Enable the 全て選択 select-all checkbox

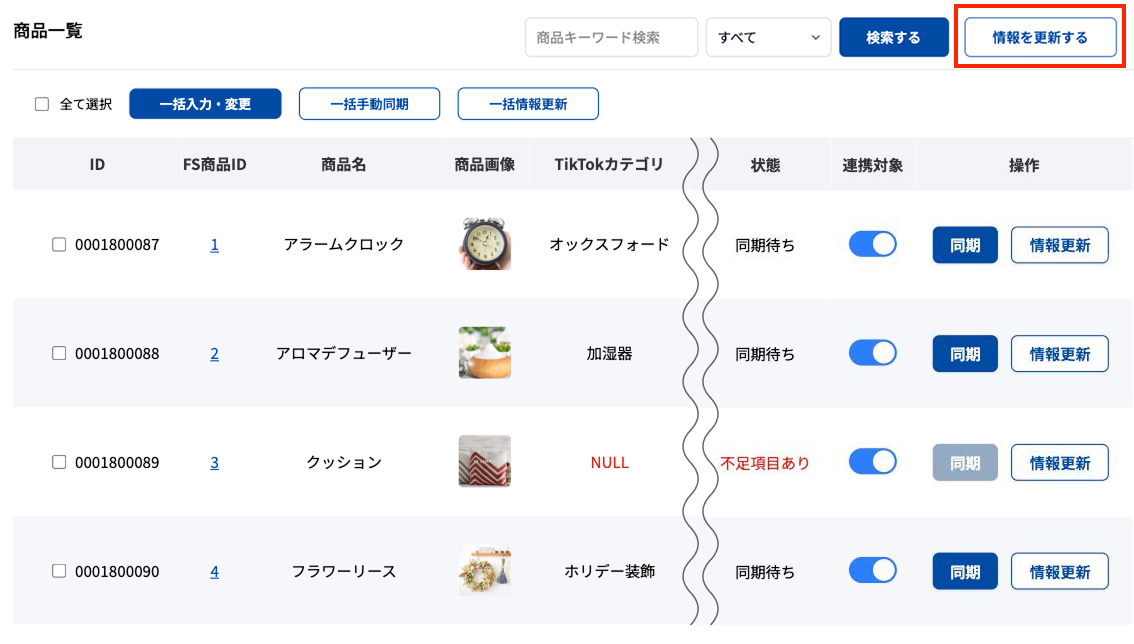39,103
